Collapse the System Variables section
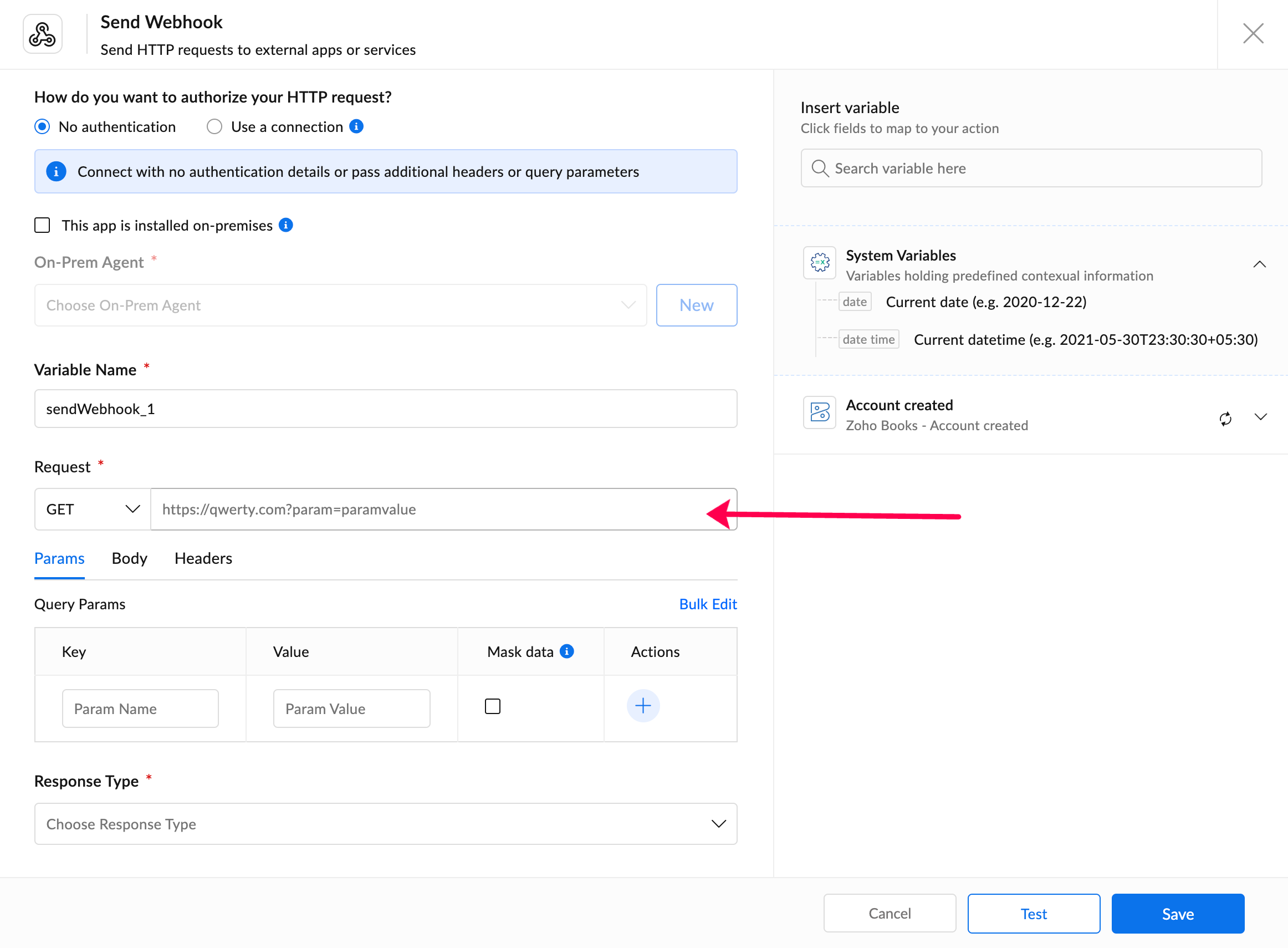The image size is (1288, 948). 1259,264
